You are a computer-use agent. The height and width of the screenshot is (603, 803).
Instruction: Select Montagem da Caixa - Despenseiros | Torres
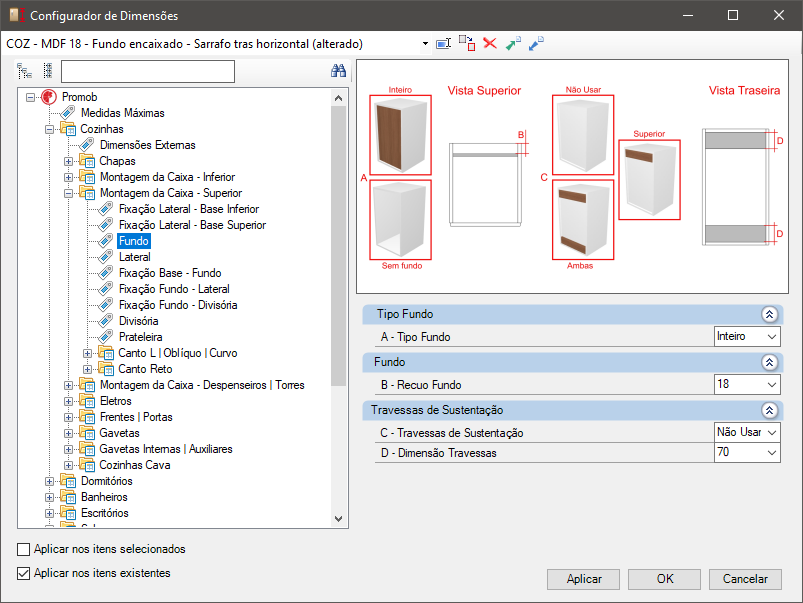pyautogui.click(x=202, y=385)
